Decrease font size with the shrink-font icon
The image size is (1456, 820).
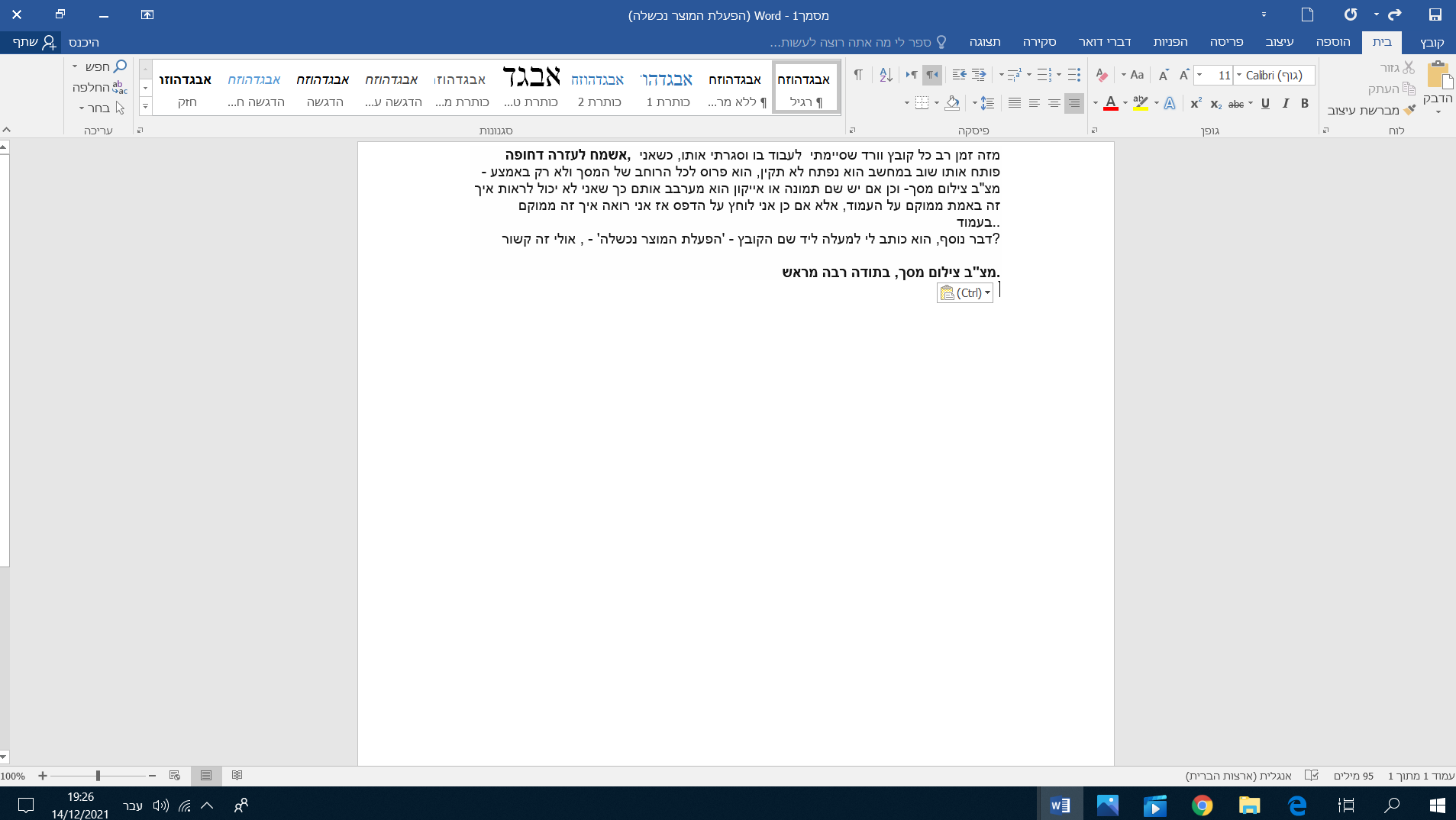tap(1164, 75)
